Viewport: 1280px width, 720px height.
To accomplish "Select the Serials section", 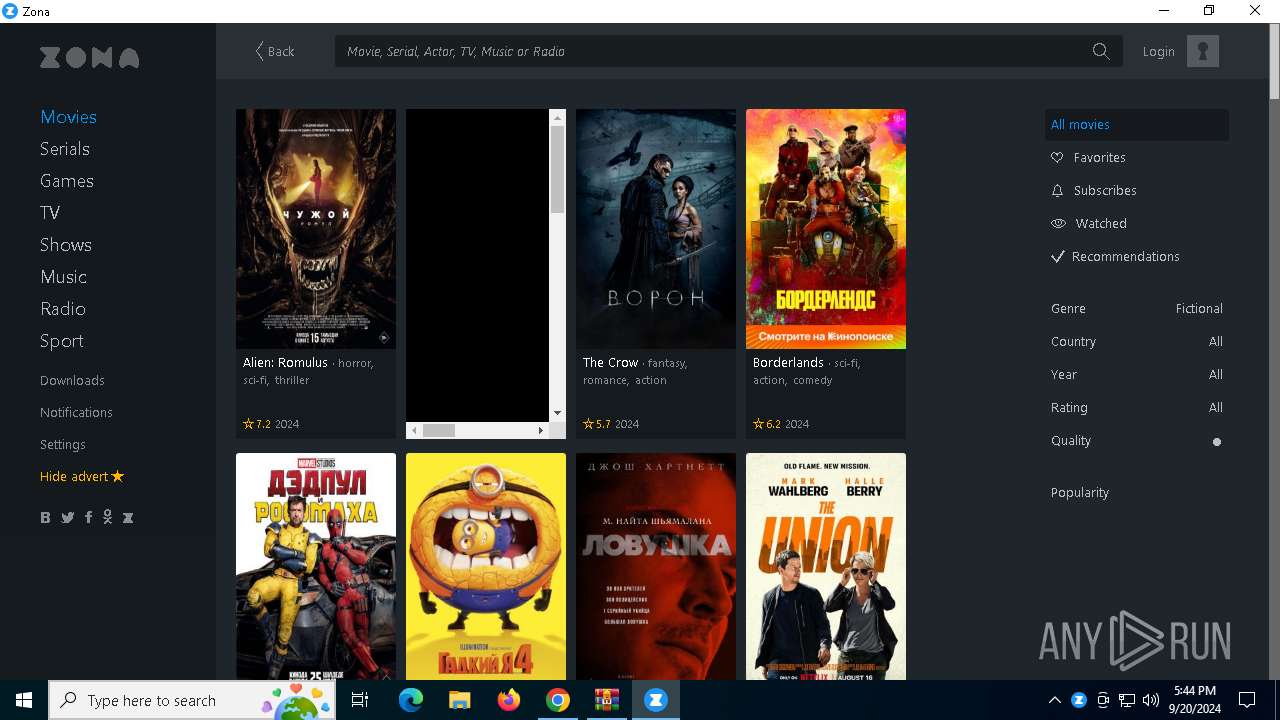I will click(65, 149).
